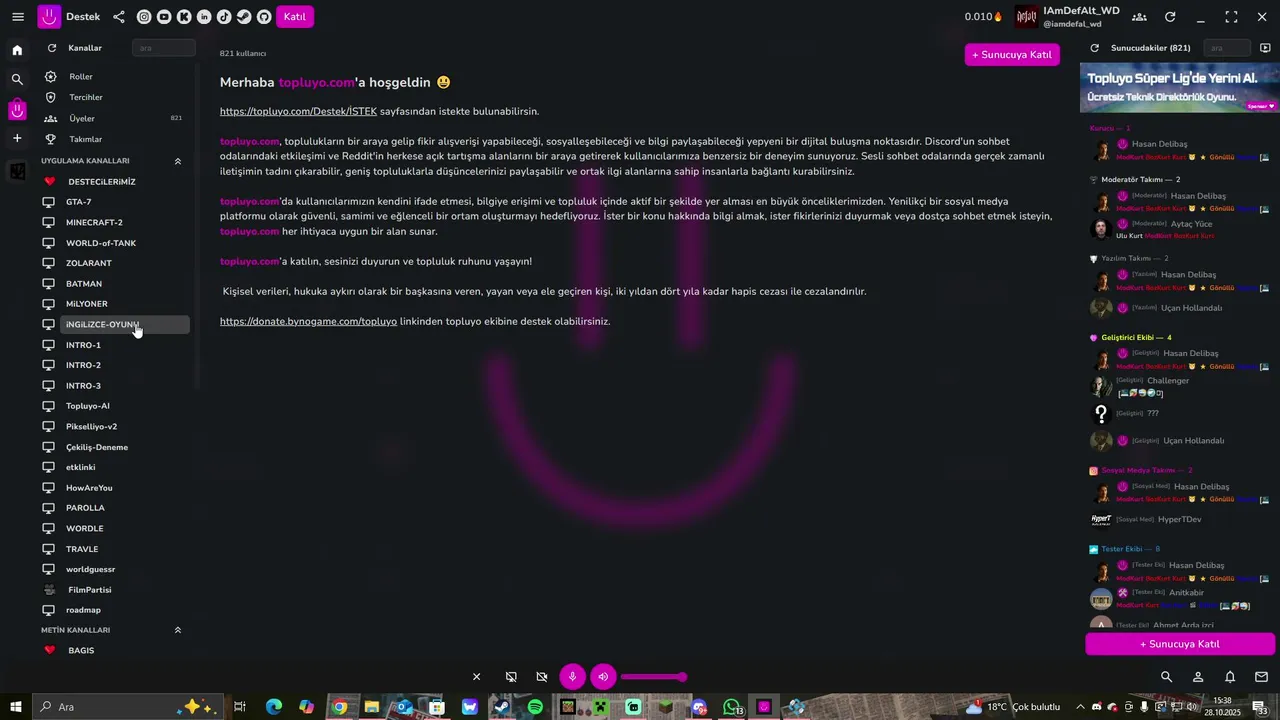The height and width of the screenshot is (720, 1280).
Task: Follow the topluyo.com/Destek/İSTEK link
Action: pyautogui.click(x=298, y=111)
